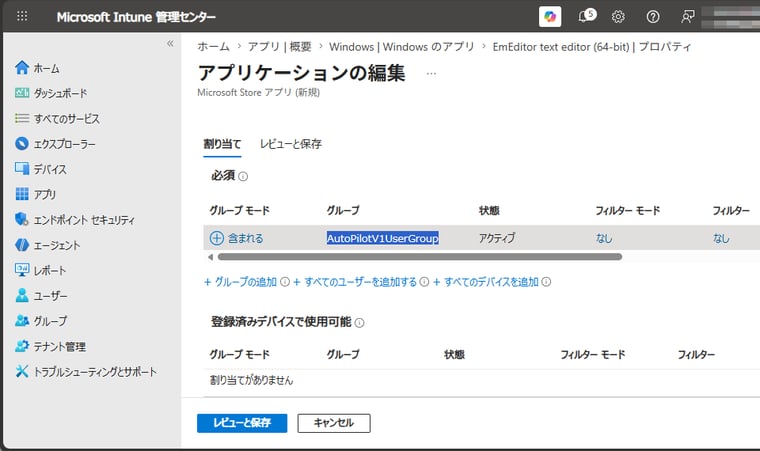The width and height of the screenshot is (760, 451).
Task: Open the settings gear icon
Action: 618,17
